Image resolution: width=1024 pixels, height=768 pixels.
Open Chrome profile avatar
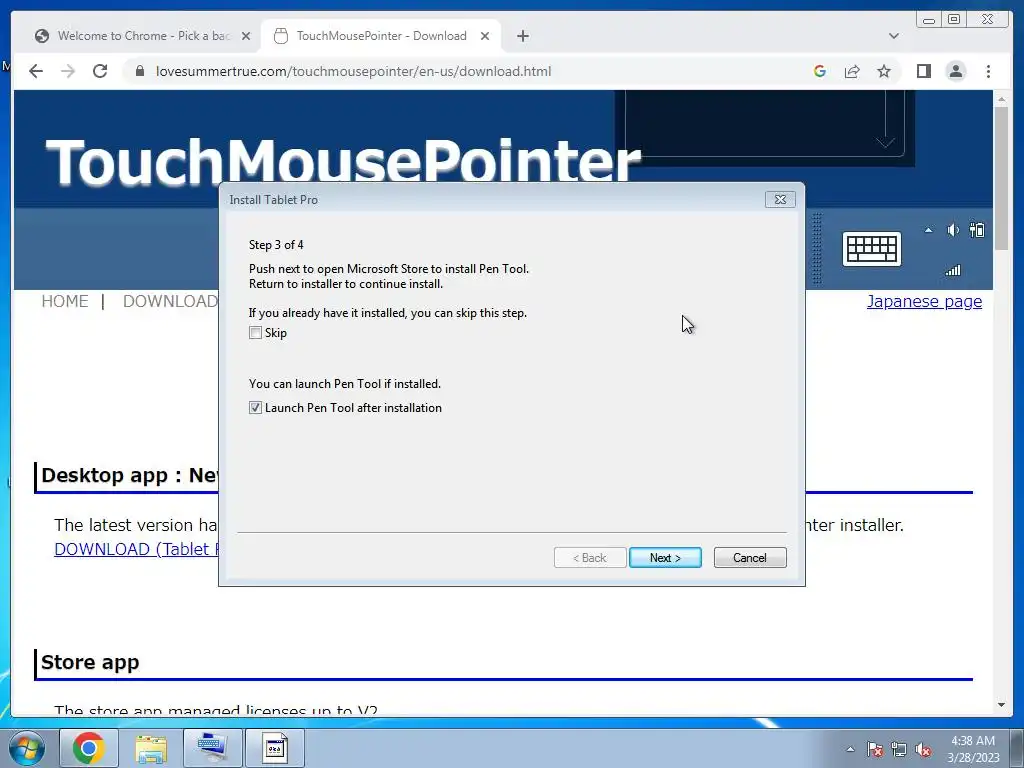[955, 71]
